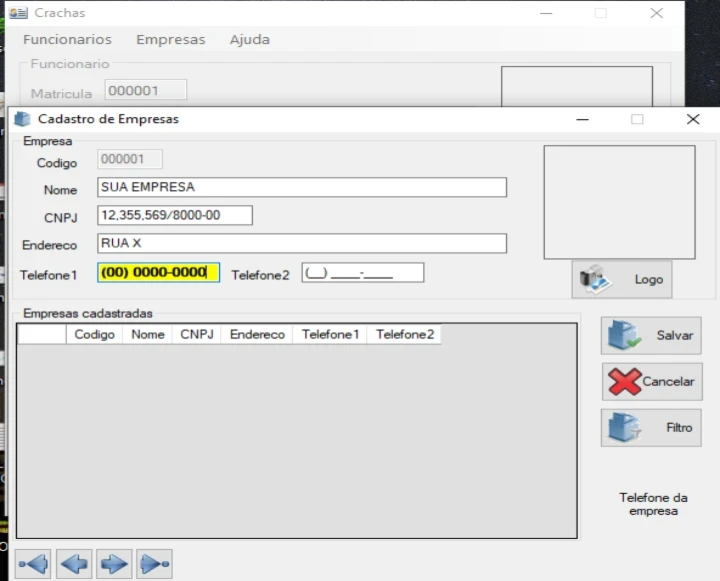
Task: Open the Empresas menu
Action: pos(170,40)
